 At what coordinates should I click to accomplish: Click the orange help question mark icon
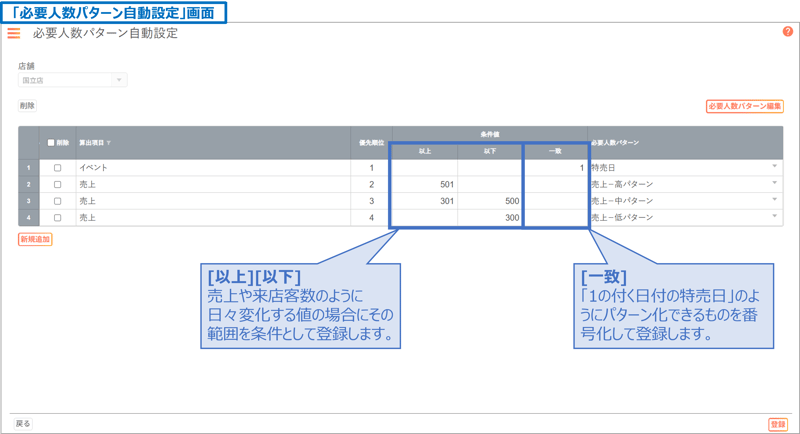(787, 32)
